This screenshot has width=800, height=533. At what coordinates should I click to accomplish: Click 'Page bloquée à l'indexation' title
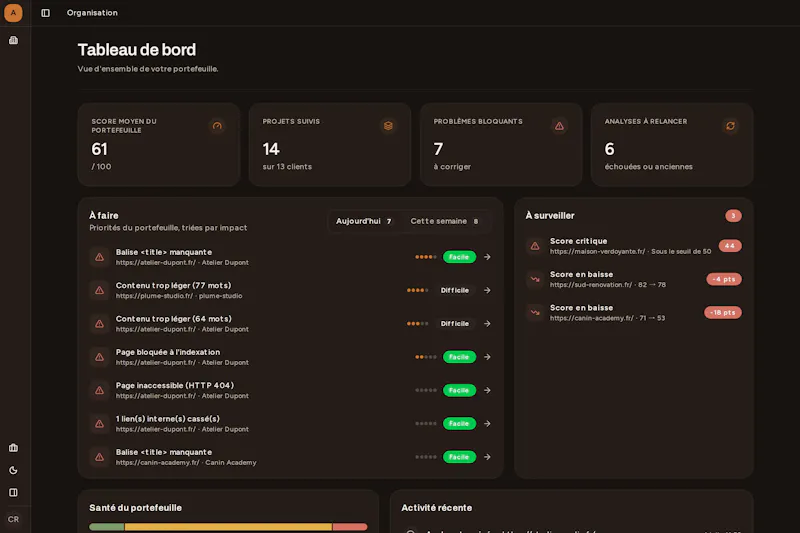[168, 352]
